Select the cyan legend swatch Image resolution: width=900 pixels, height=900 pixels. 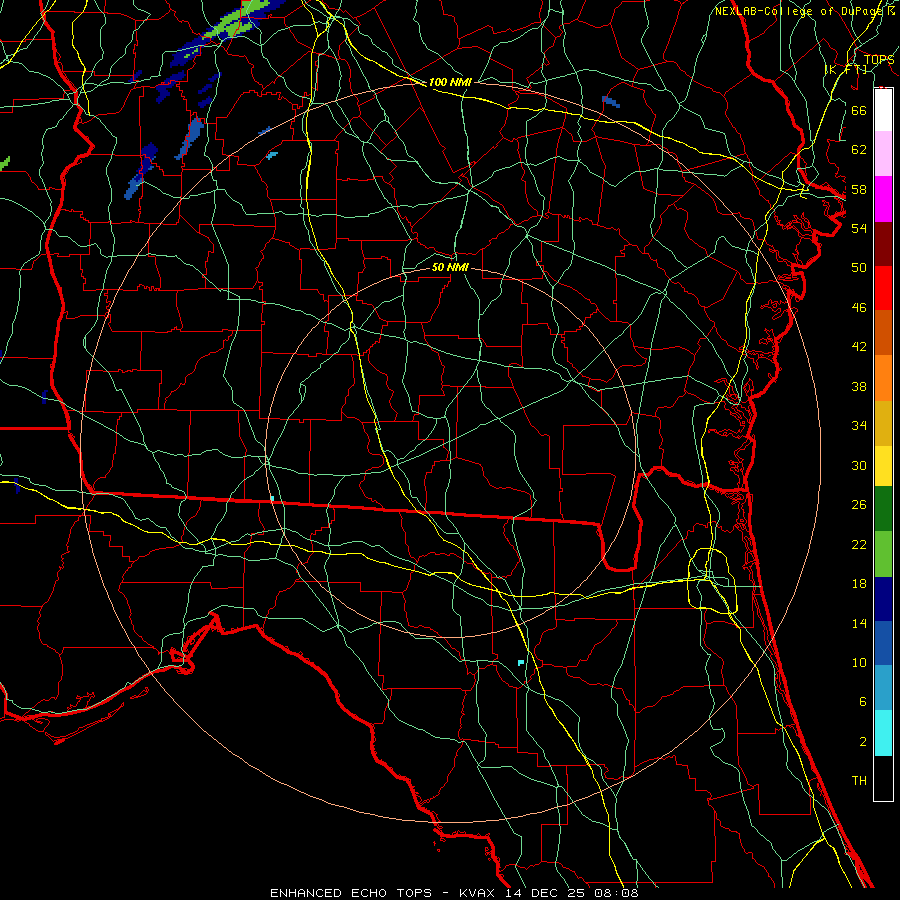(x=883, y=733)
